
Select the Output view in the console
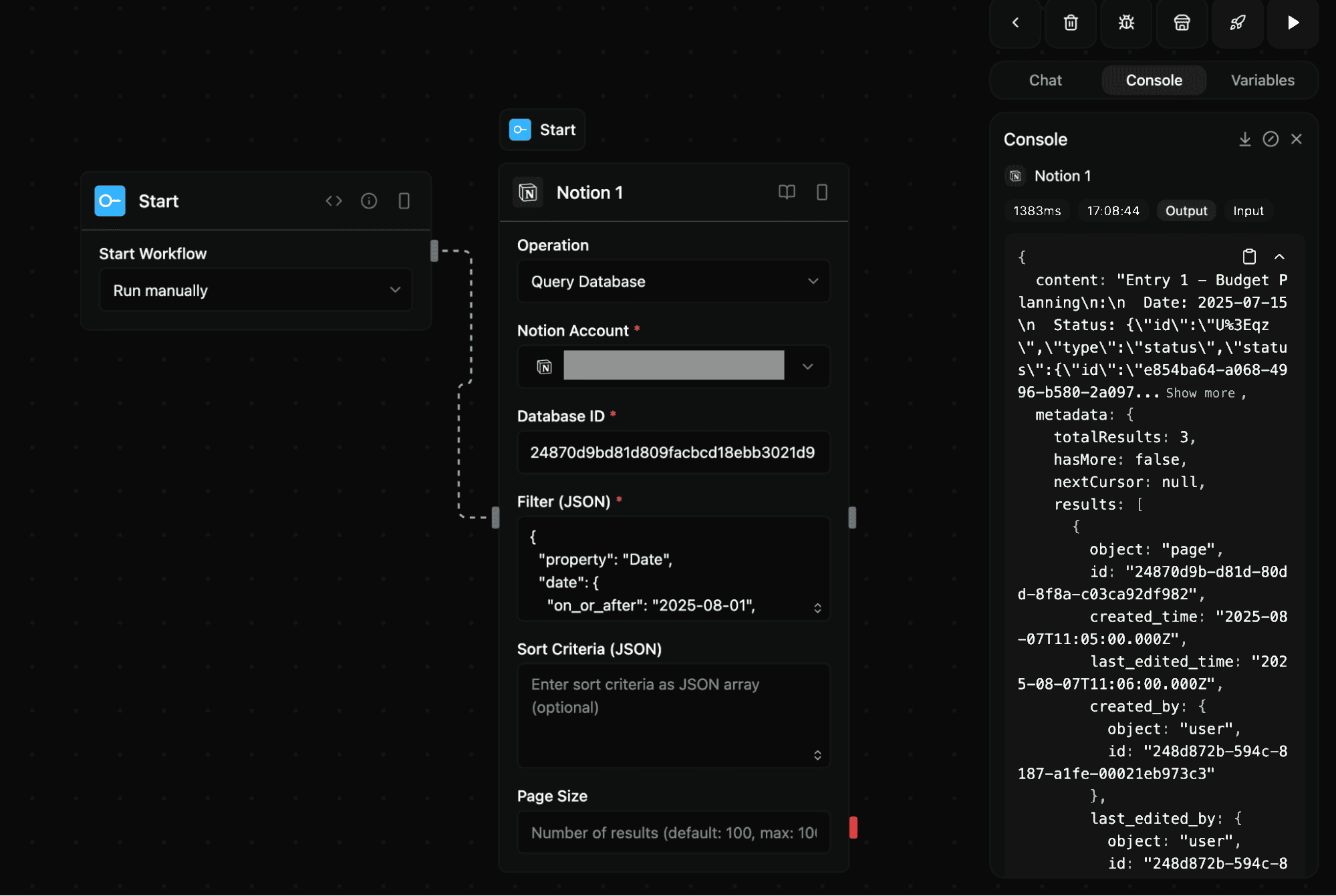(x=1186, y=210)
